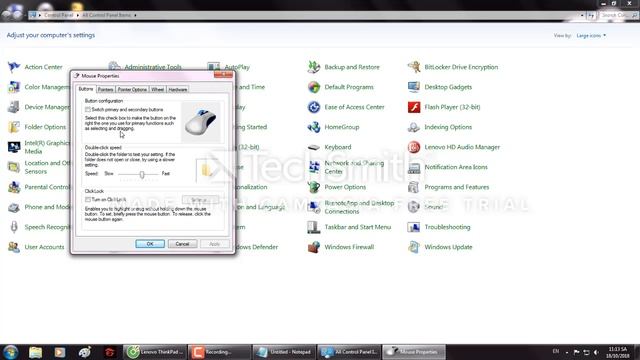
Task: Expand the address bar history dropdown arrow
Action: 582,15
